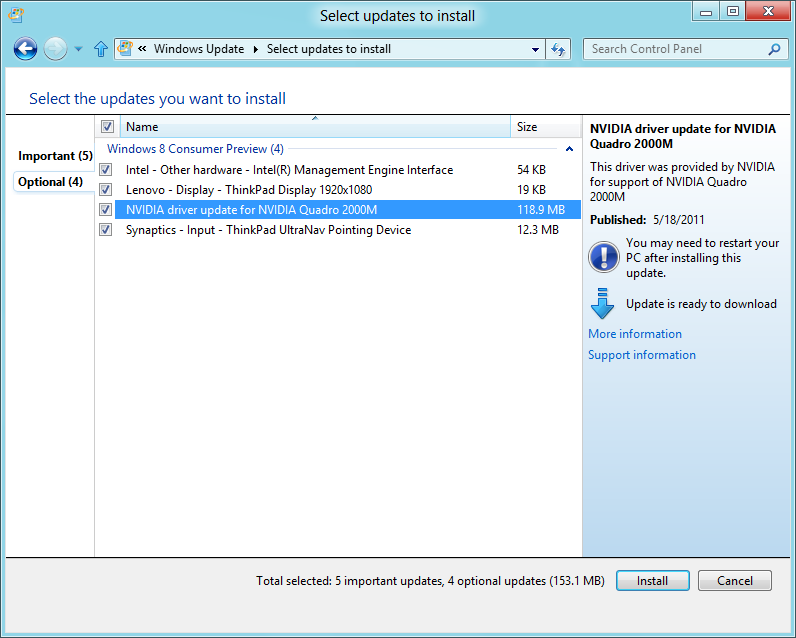The height and width of the screenshot is (638, 796).
Task: Minimize the window
Action: click(706, 12)
